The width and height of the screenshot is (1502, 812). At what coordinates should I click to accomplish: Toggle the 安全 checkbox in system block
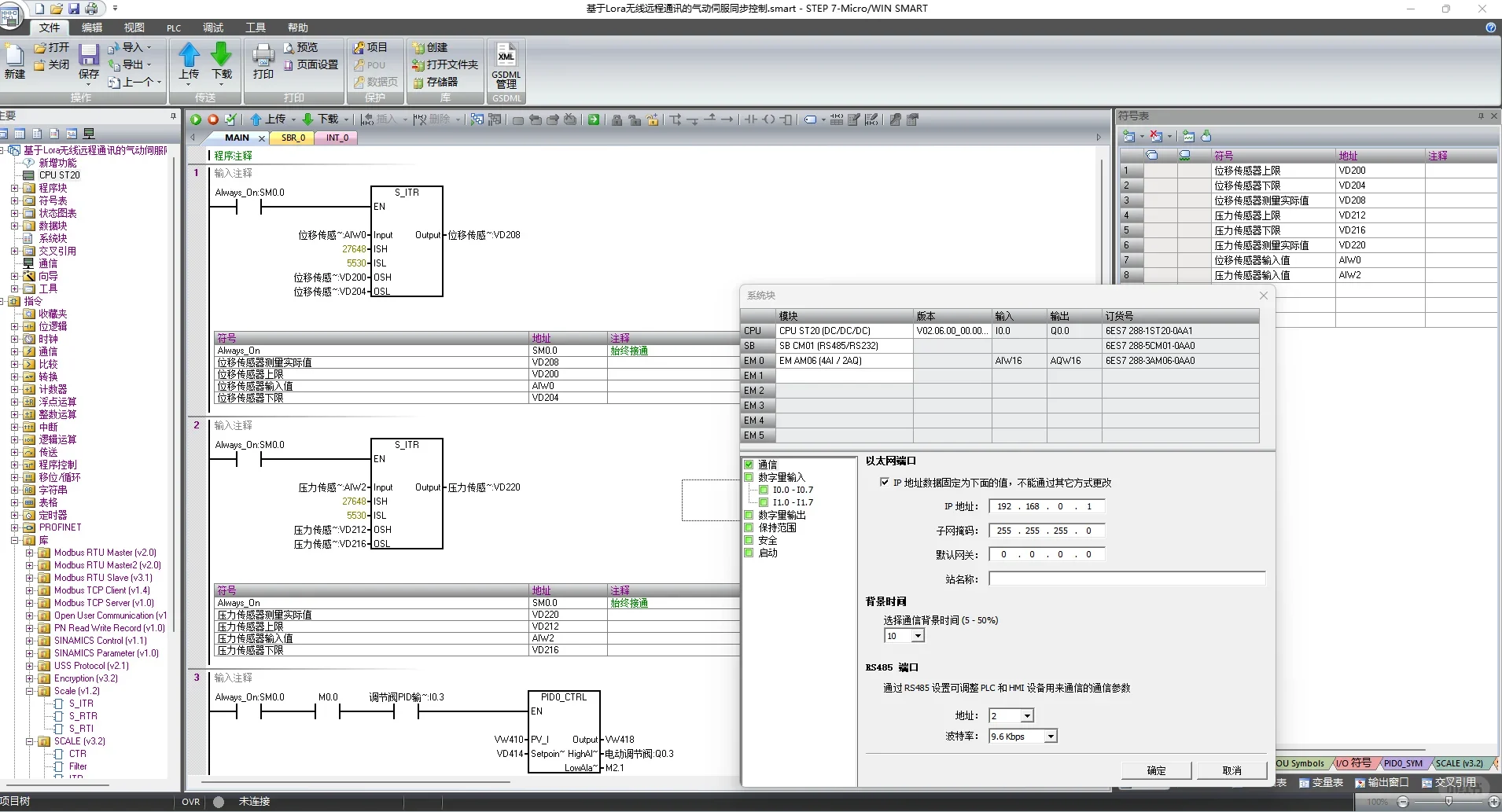coord(749,540)
